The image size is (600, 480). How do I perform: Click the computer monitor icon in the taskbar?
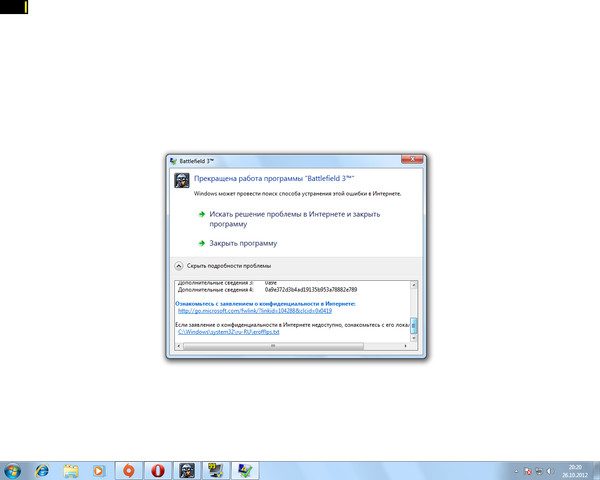click(213, 470)
